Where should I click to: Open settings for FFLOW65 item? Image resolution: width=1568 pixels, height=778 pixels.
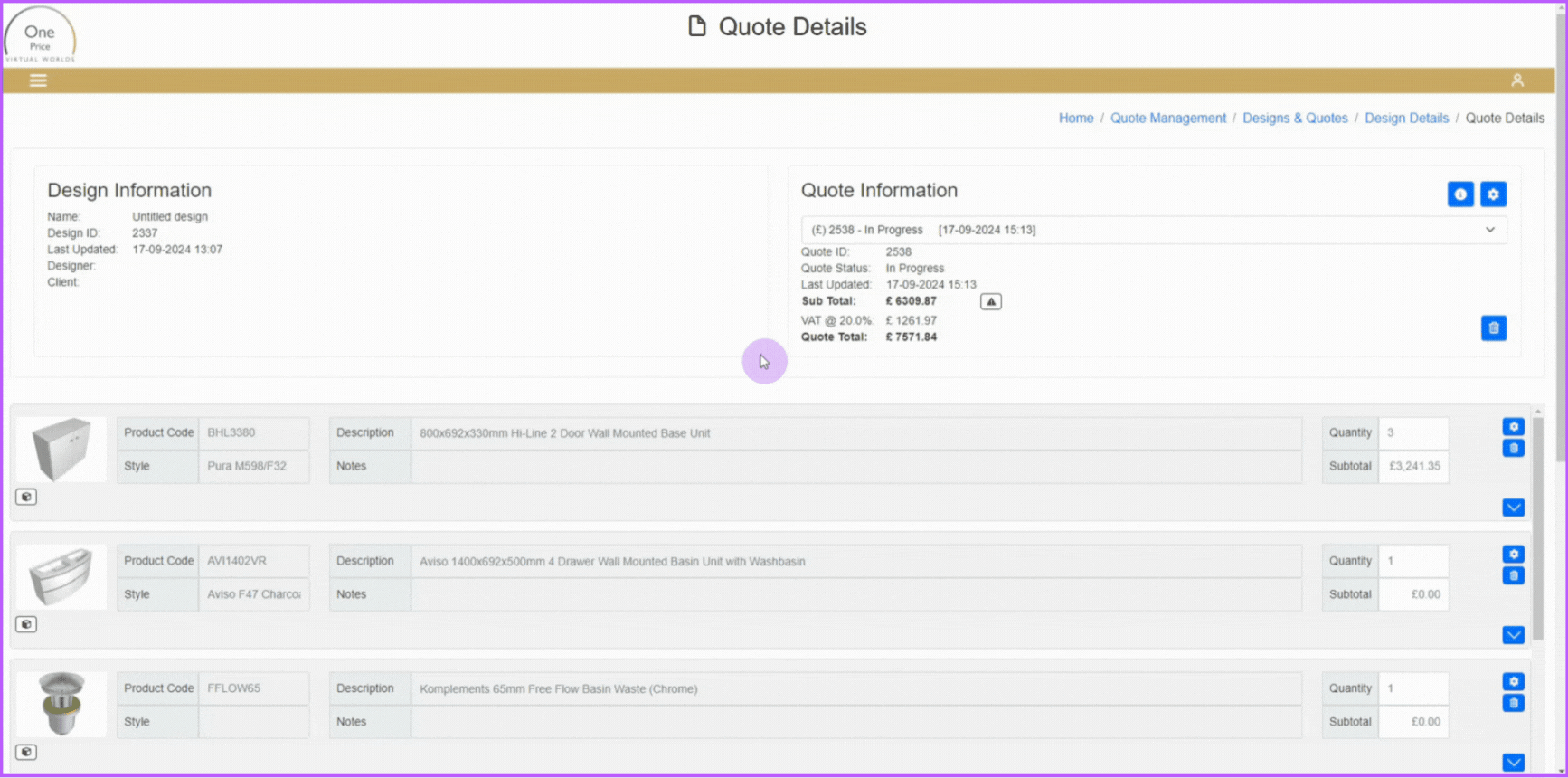[x=1514, y=682]
